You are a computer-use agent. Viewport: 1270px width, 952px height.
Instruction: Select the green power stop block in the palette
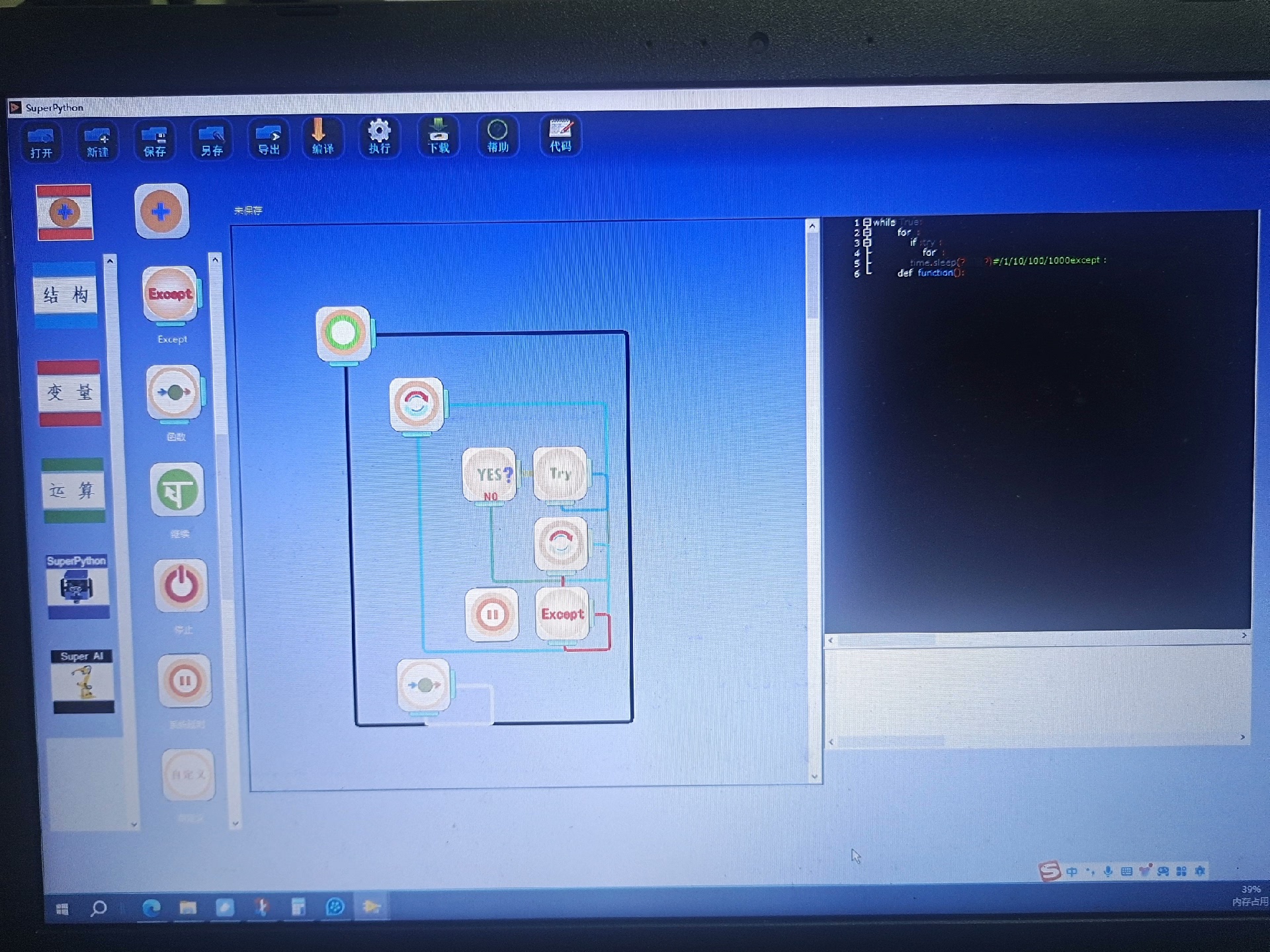click(181, 586)
